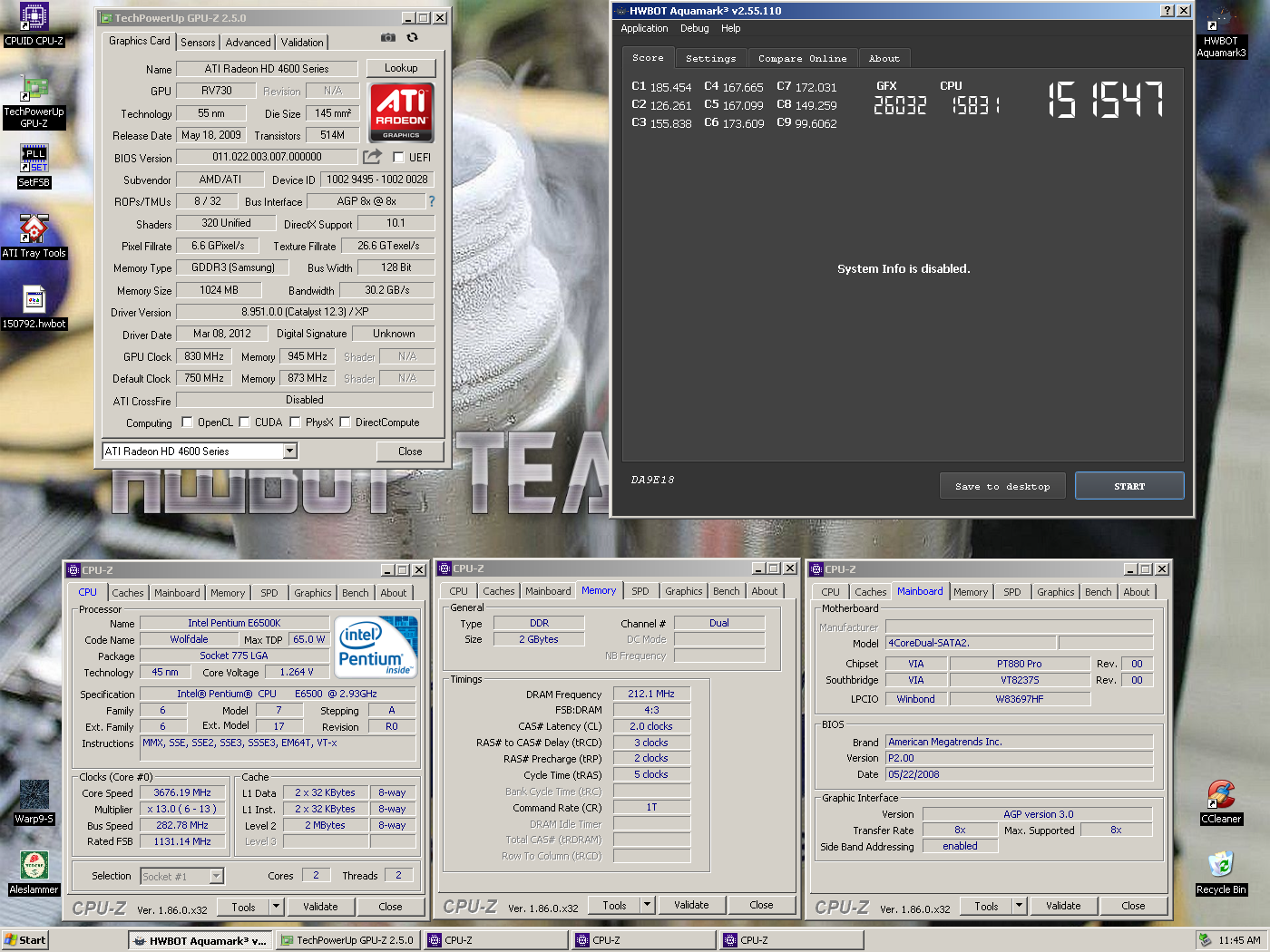Open the ATI Radeon HD 4600 Series dropdown
The width and height of the screenshot is (1270, 952).
[x=289, y=451]
